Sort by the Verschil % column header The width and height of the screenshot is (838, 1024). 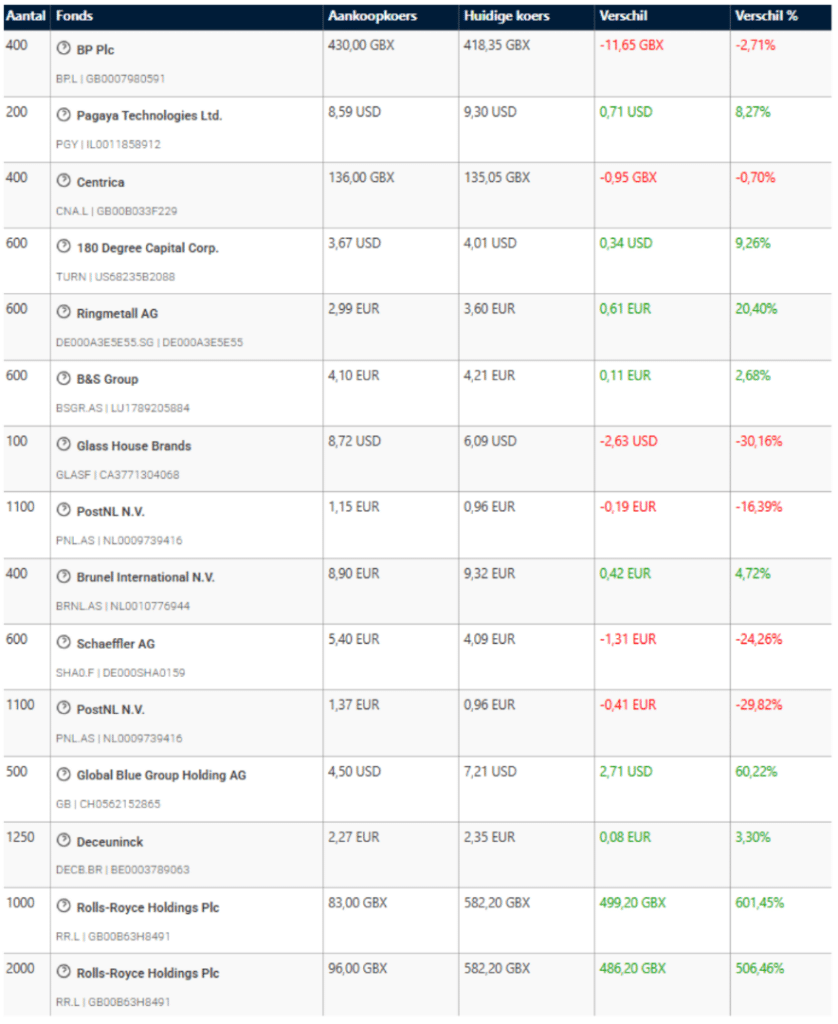(x=768, y=16)
